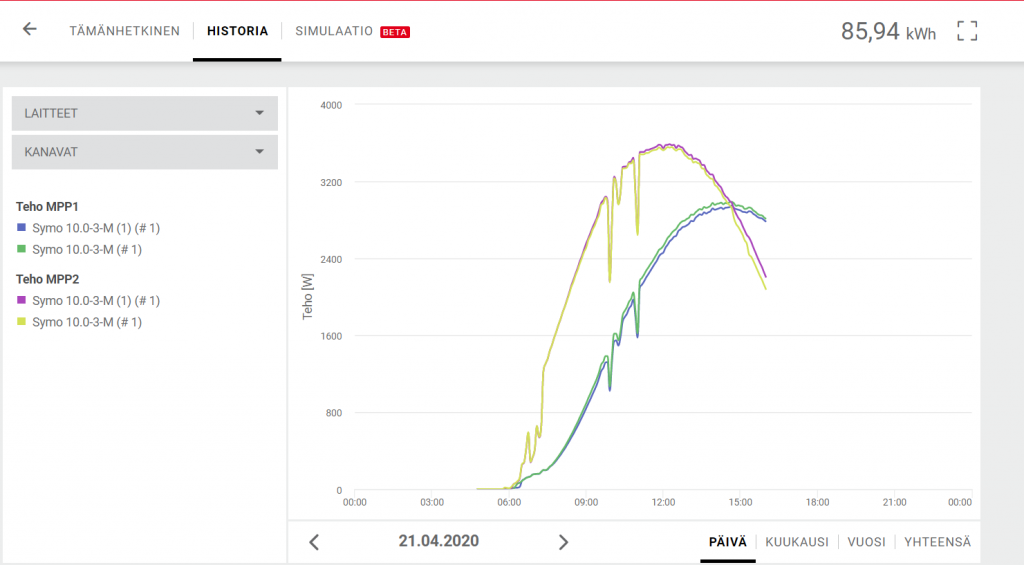The width and height of the screenshot is (1024, 565).
Task: Switch to the TÄMÄNHETKINEN tab
Action: coord(124,31)
